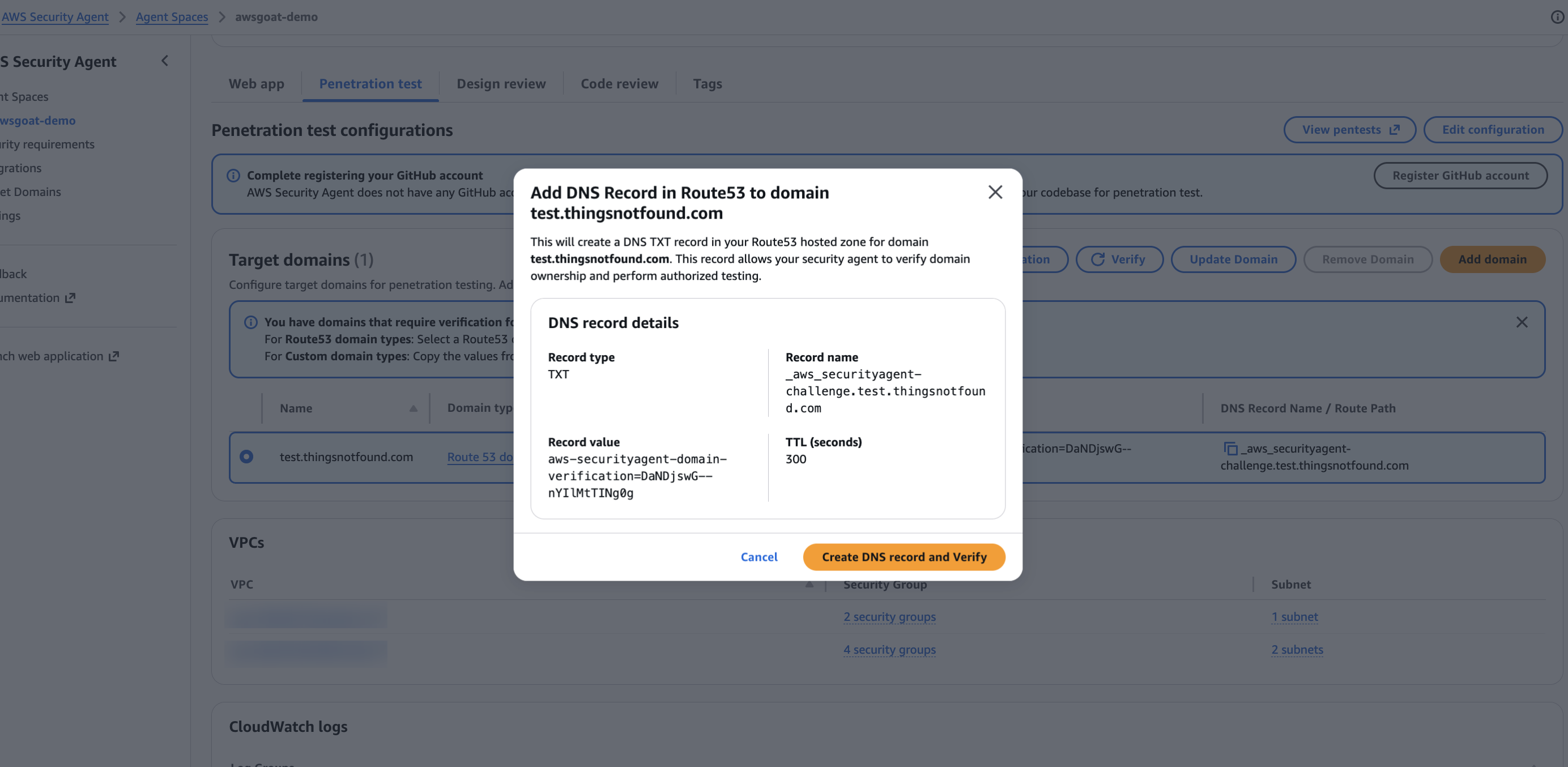1568x767 pixels.
Task: Switch to the Code review tab
Action: click(x=619, y=83)
